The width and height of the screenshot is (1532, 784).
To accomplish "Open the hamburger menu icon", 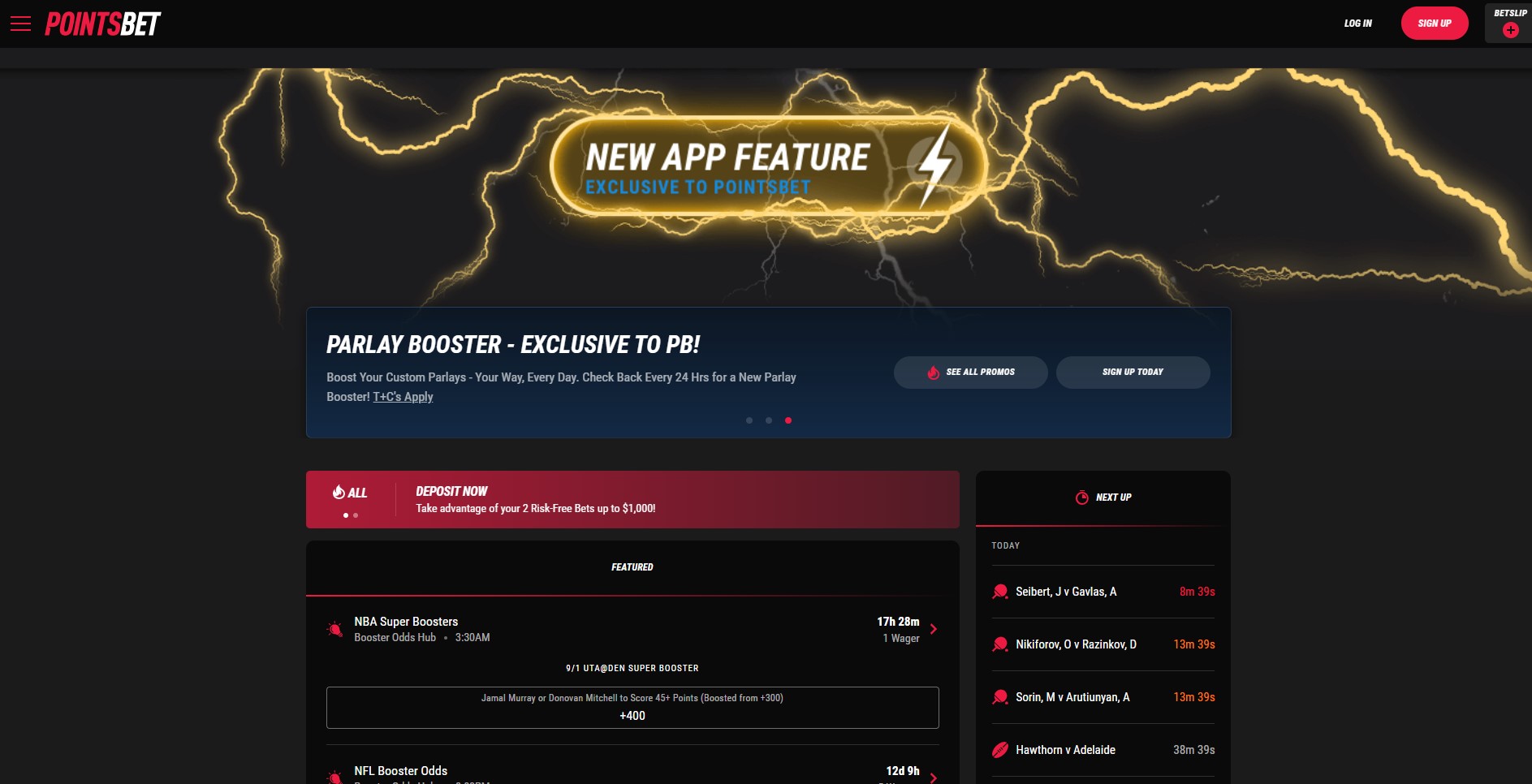I will [20, 24].
